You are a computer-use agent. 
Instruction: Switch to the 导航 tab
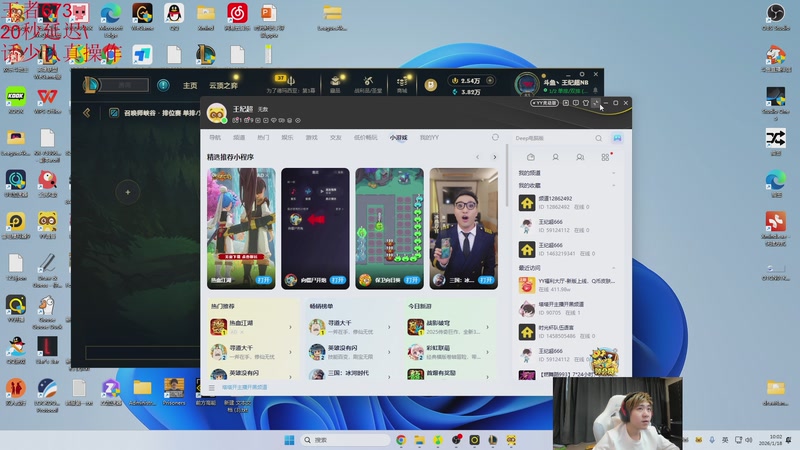click(215, 138)
